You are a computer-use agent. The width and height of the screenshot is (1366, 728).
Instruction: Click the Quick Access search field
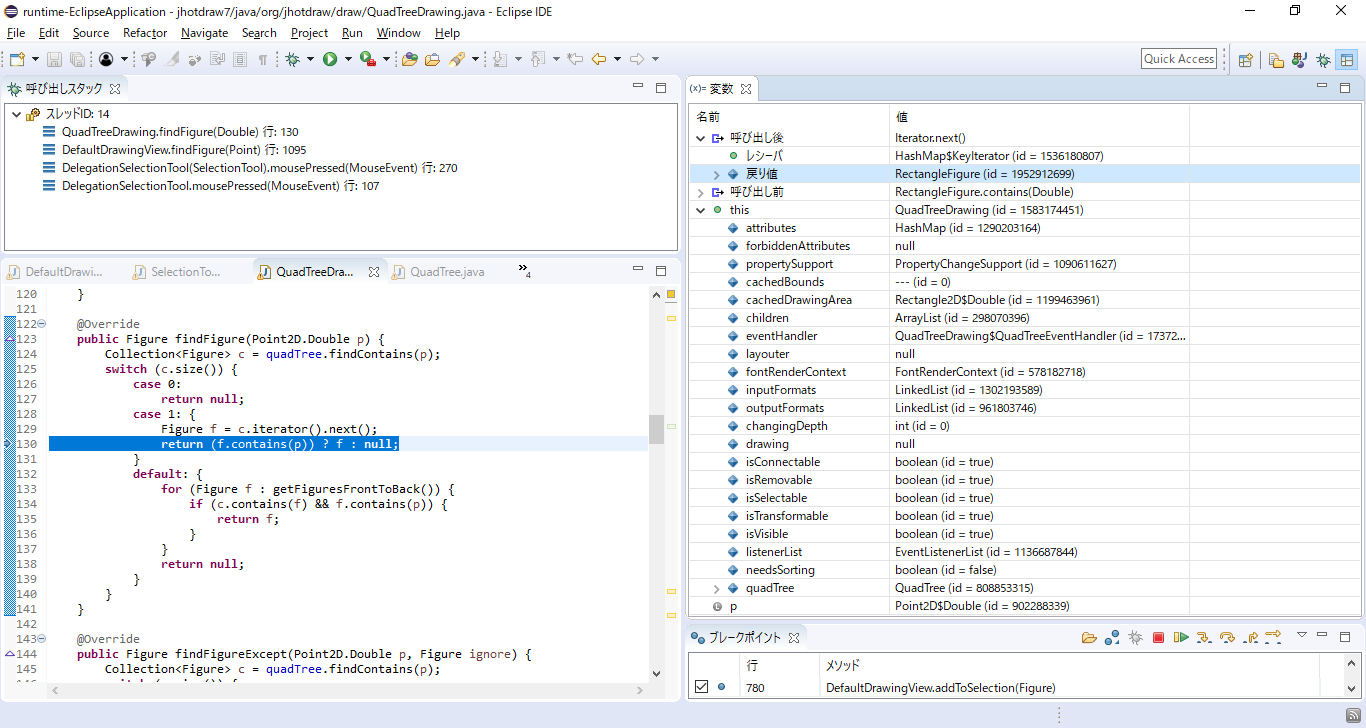[x=1179, y=59]
